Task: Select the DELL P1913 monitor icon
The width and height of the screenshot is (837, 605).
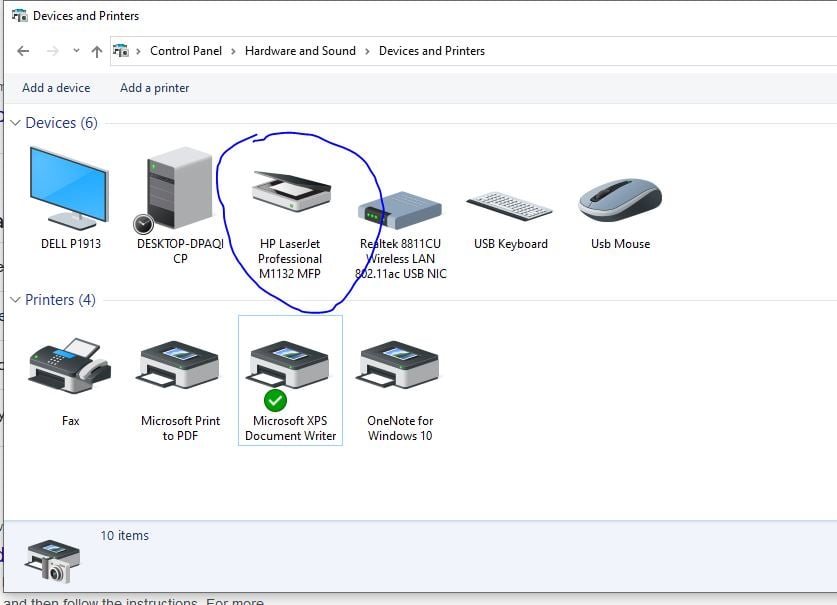Action: pyautogui.click(x=69, y=187)
